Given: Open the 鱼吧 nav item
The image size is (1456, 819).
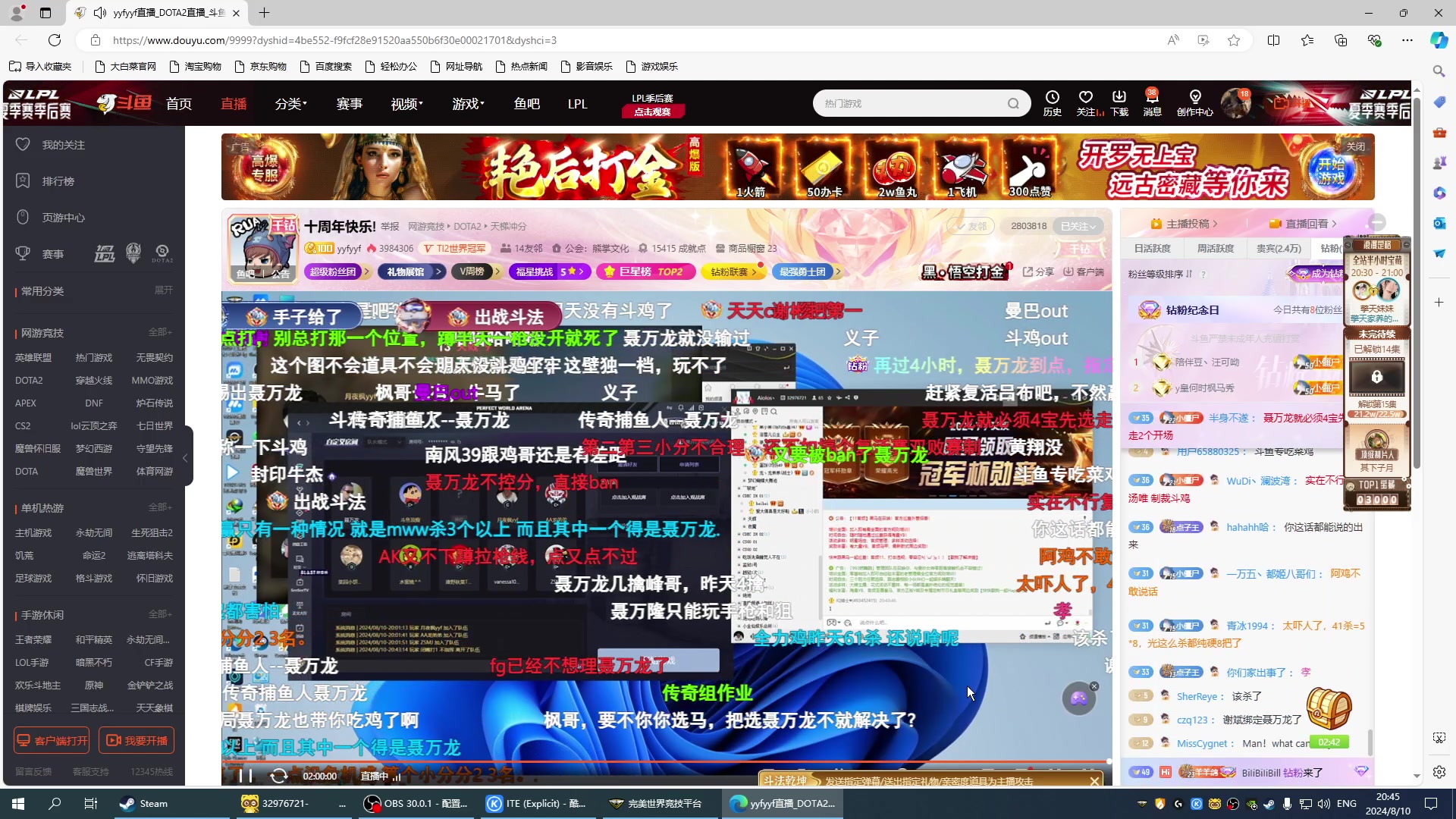Looking at the screenshot, I should coord(526,103).
